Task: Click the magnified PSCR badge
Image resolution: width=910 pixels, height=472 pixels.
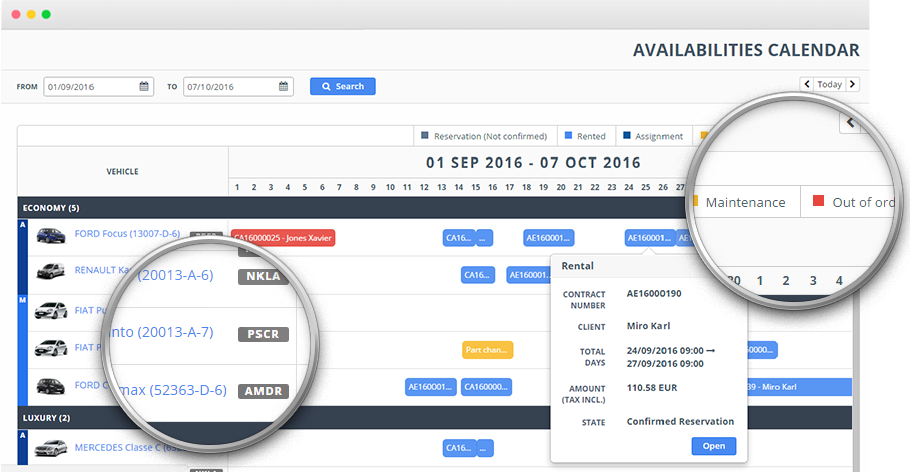Action: [263, 334]
